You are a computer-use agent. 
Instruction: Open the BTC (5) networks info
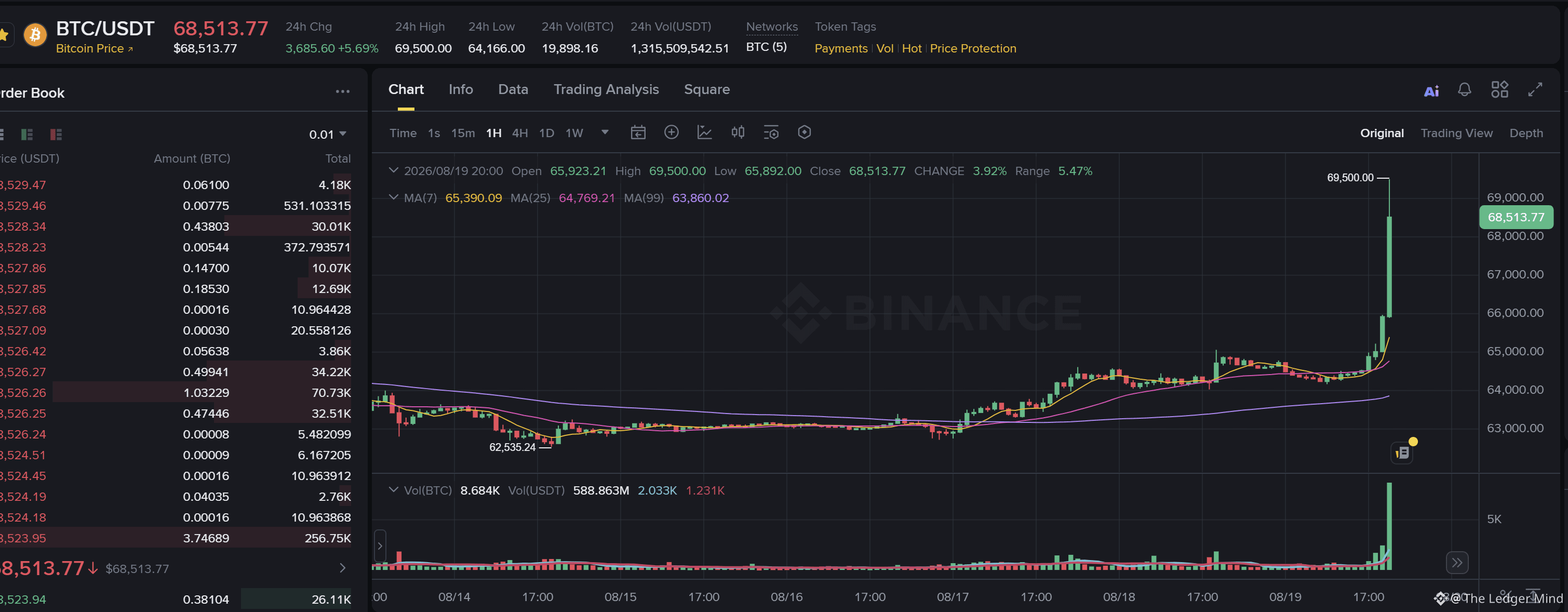pos(767,47)
